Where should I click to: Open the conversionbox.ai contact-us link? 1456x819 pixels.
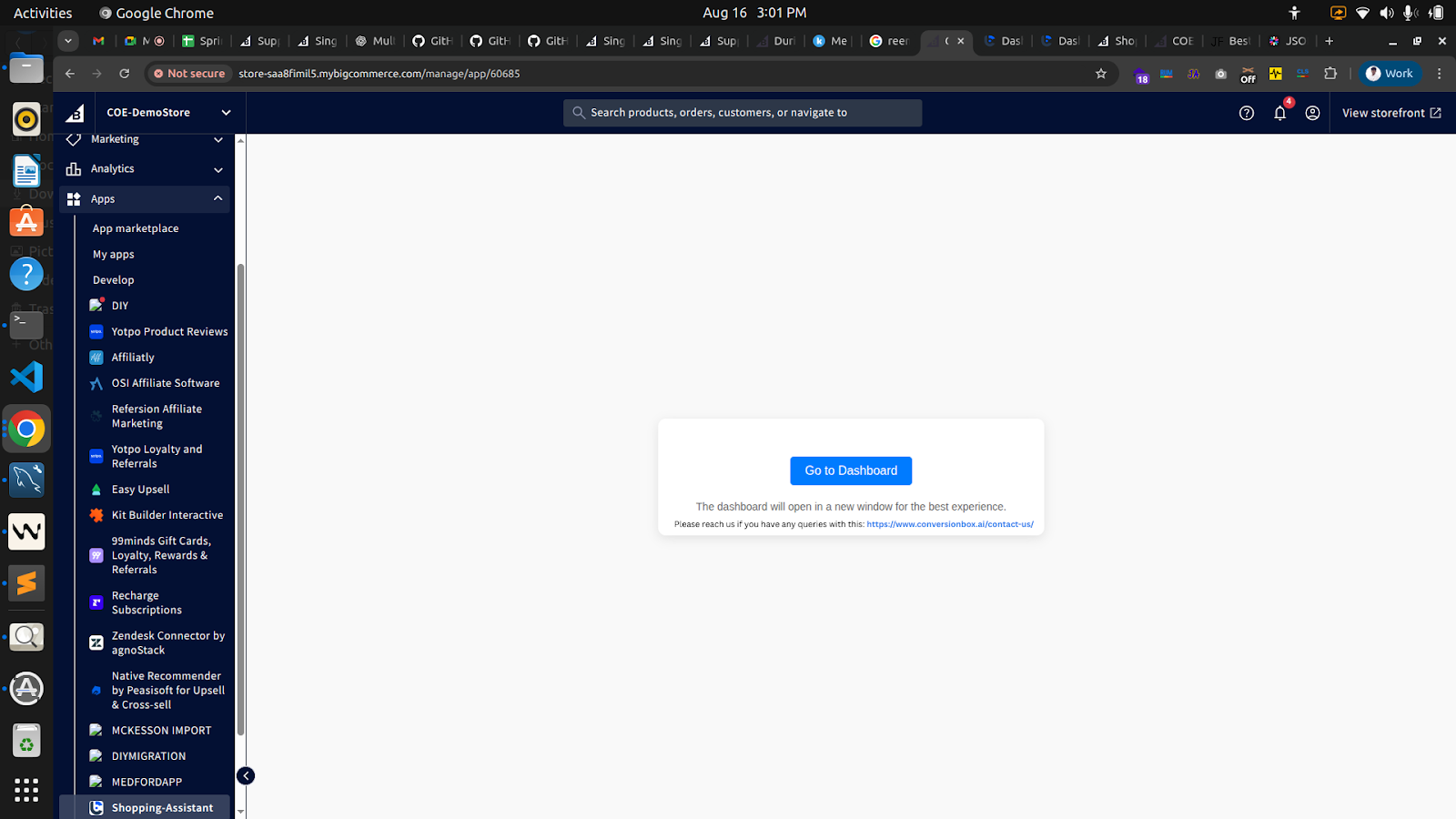point(950,524)
